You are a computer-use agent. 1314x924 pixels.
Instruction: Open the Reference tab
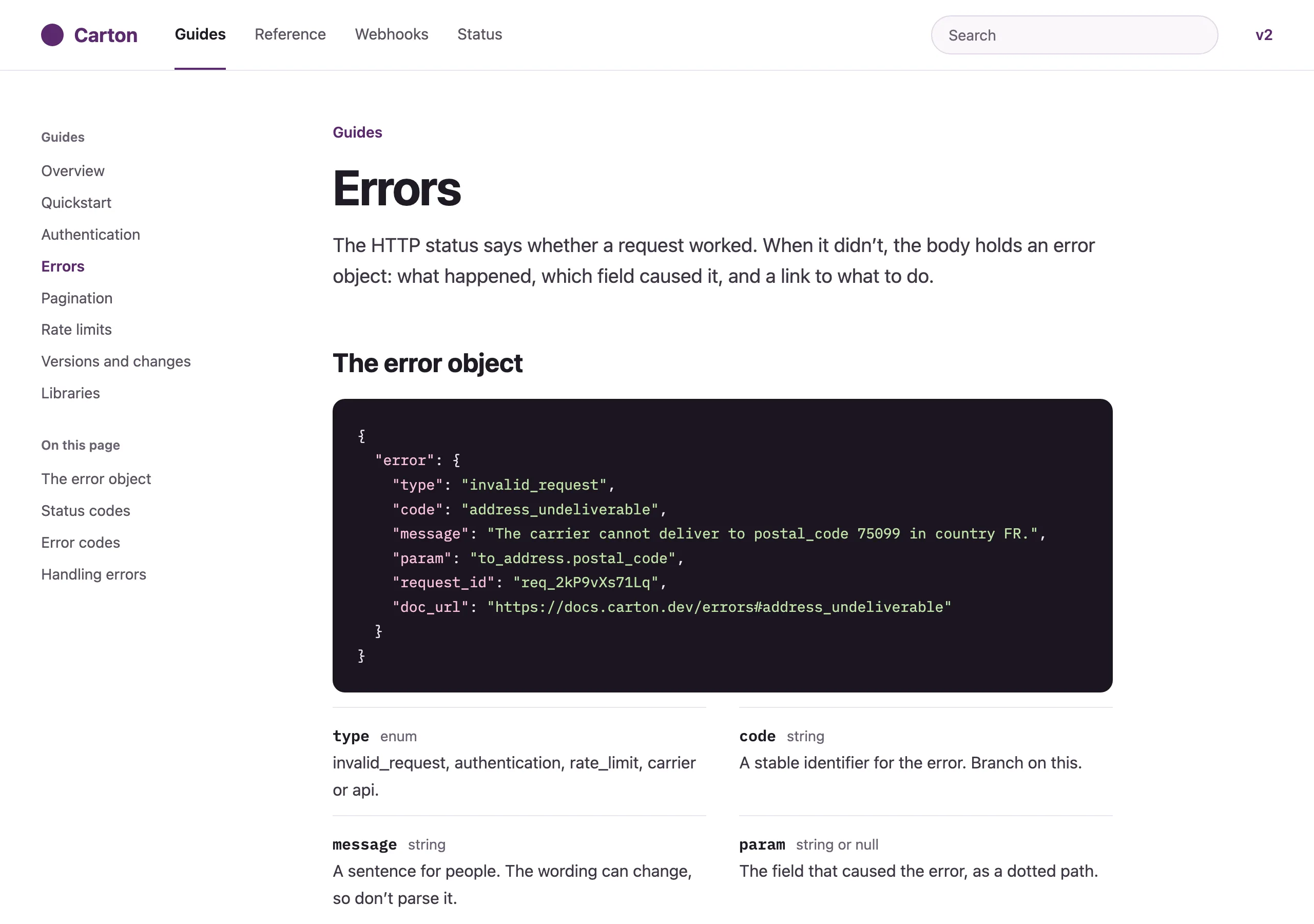coord(290,34)
